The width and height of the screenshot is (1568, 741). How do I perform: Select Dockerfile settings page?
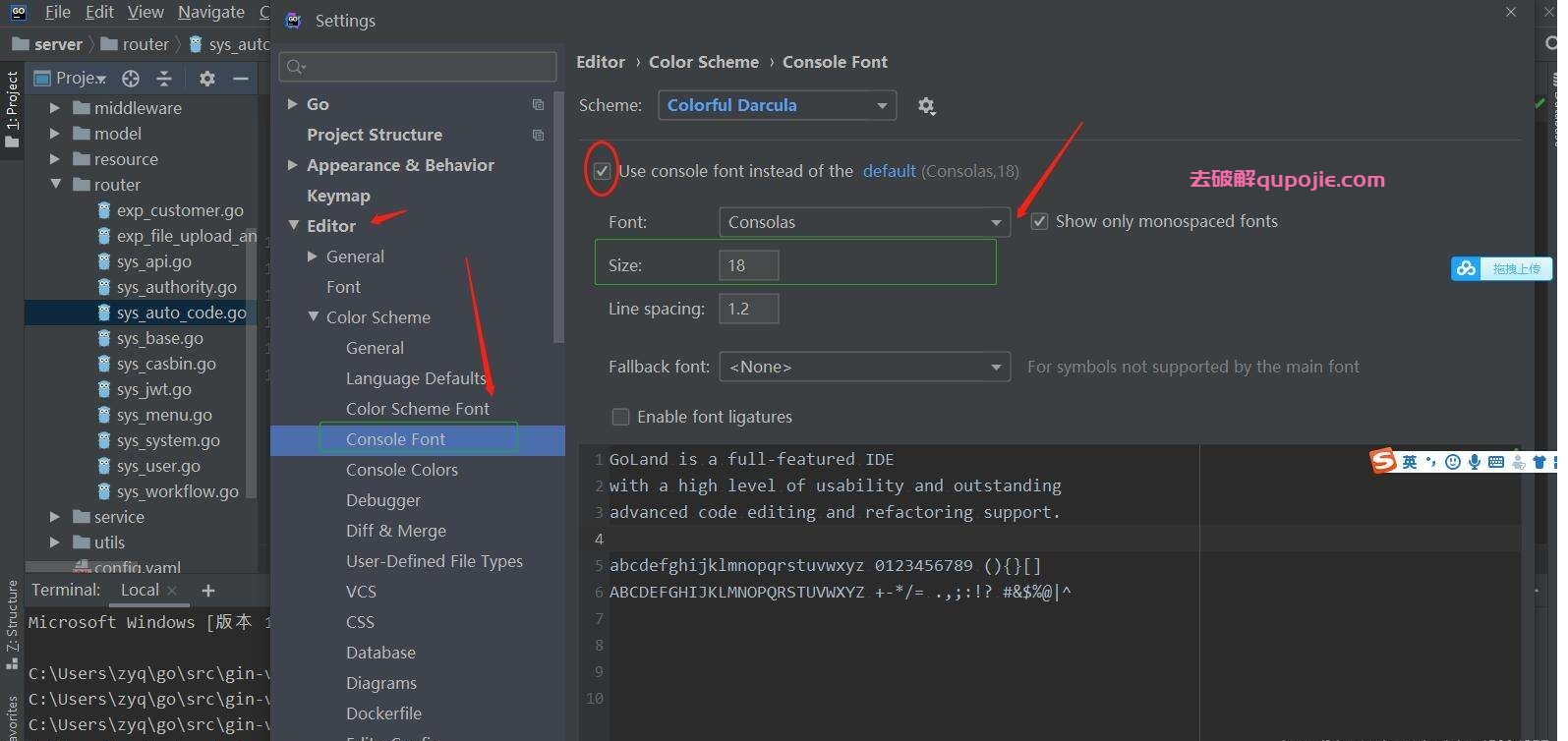pos(383,713)
